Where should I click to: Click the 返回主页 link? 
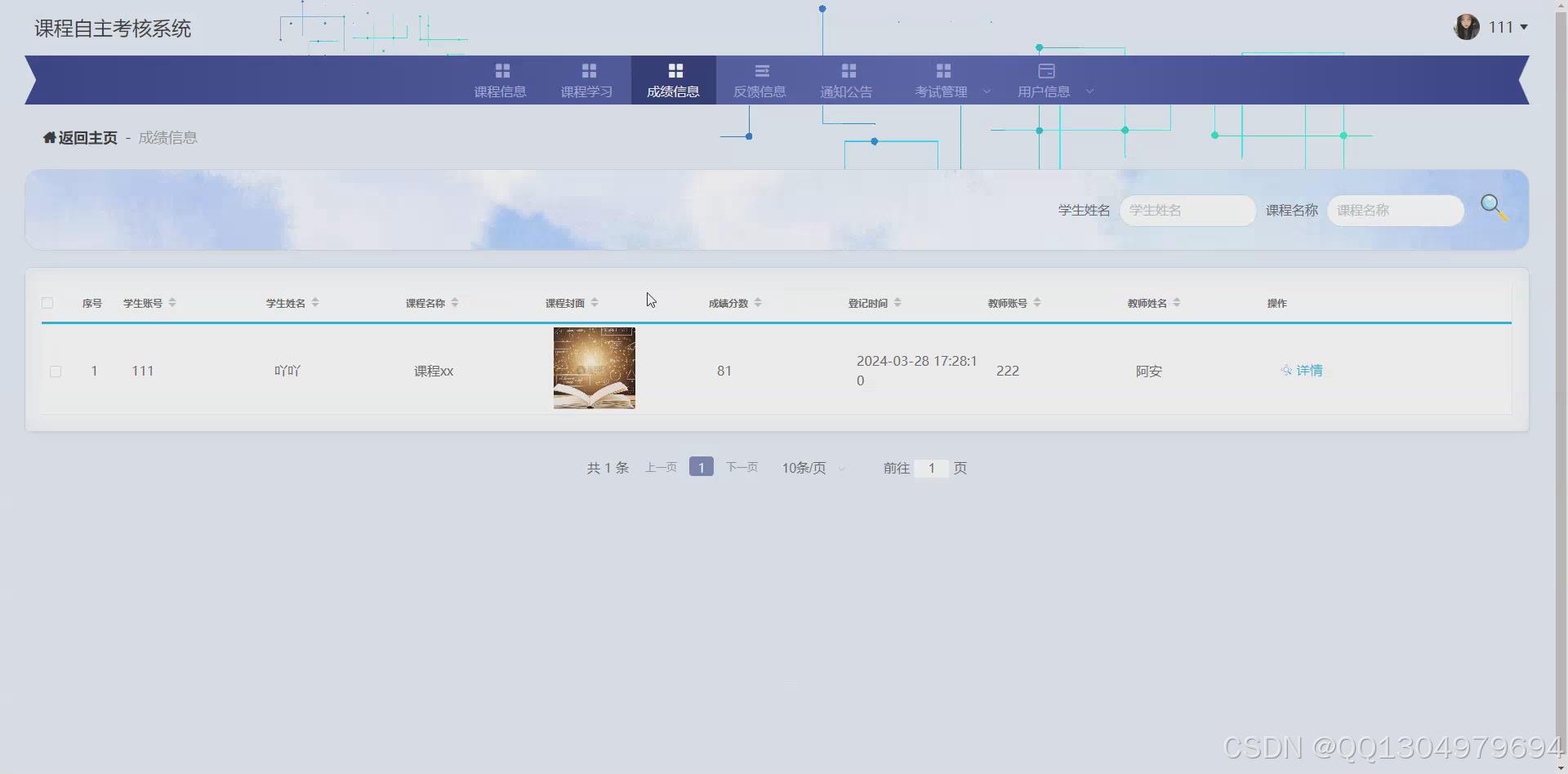click(79, 137)
